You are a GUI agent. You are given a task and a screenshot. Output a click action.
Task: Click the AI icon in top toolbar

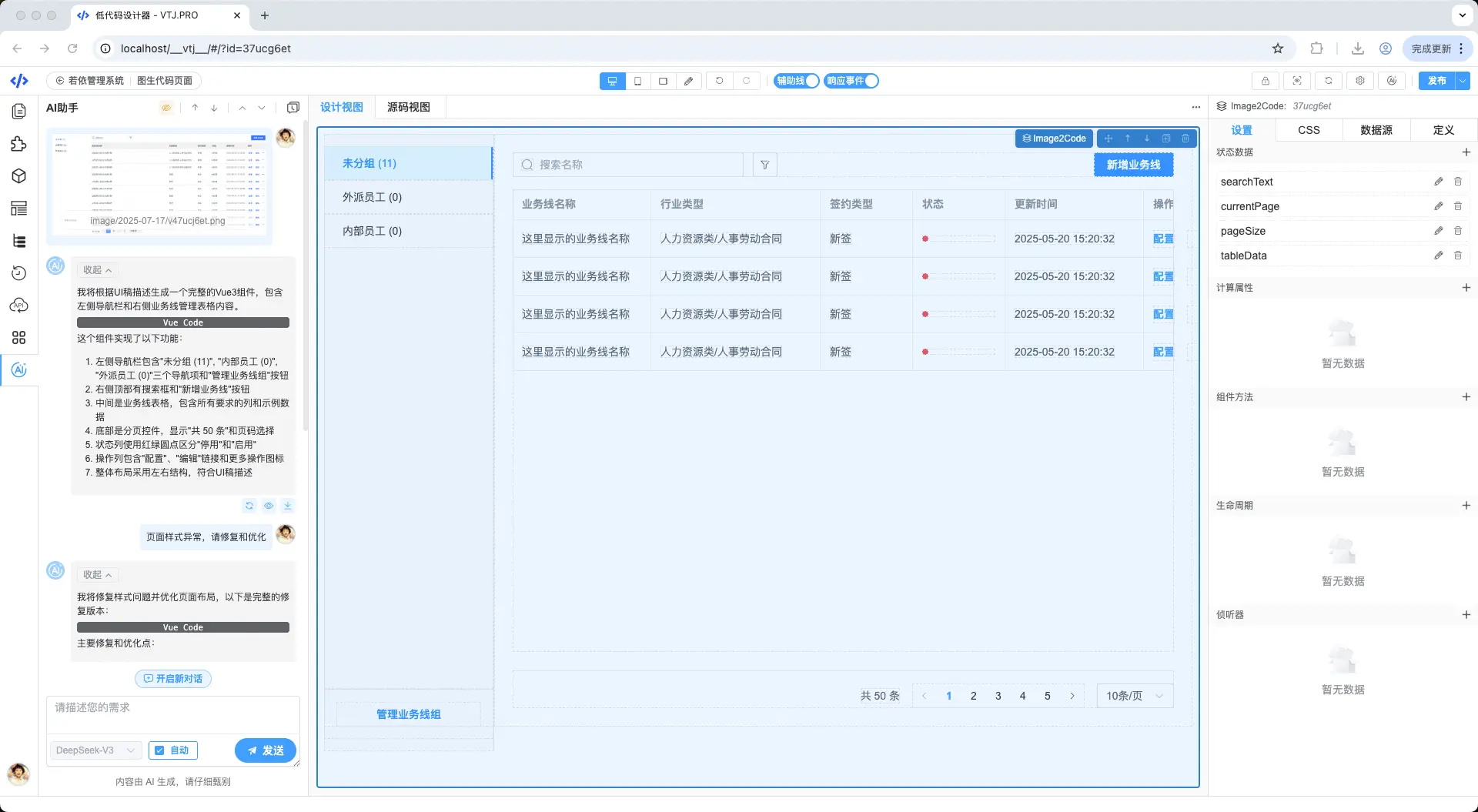pos(1392,81)
